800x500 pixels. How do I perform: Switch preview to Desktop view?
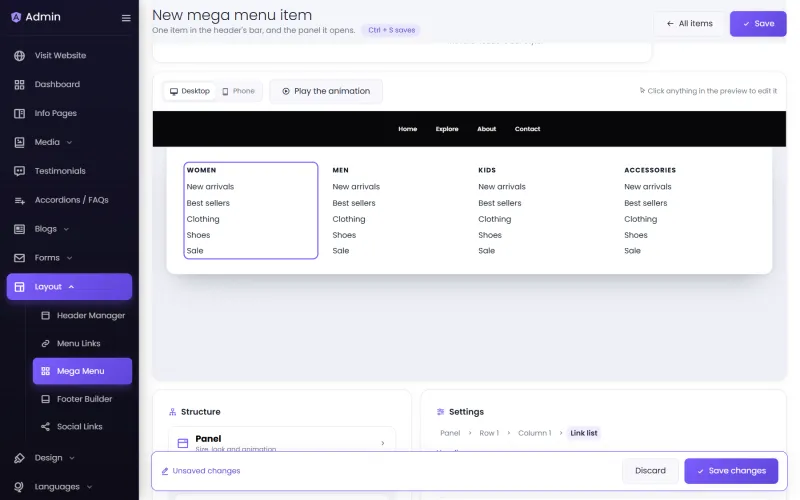[x=190, y=91]
